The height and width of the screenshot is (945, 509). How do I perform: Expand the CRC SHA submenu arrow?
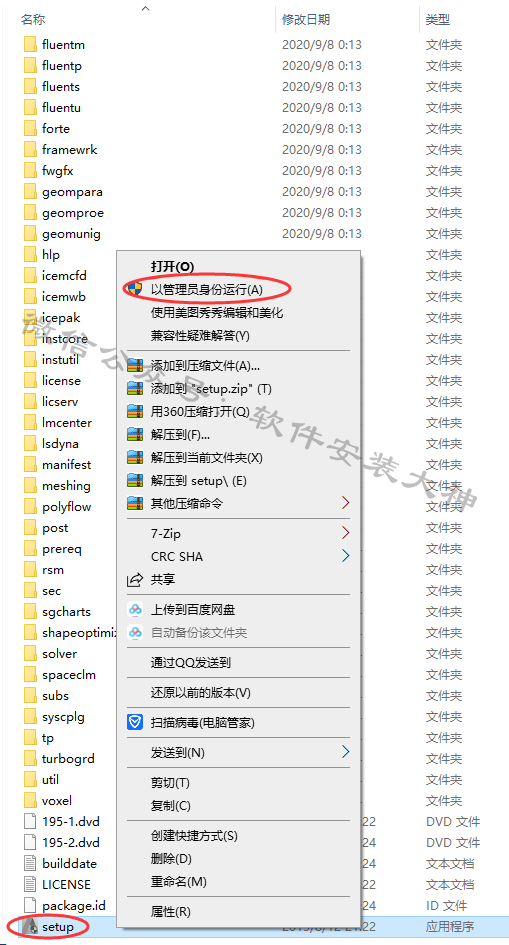pyautogui.click(x=346, y=556)
